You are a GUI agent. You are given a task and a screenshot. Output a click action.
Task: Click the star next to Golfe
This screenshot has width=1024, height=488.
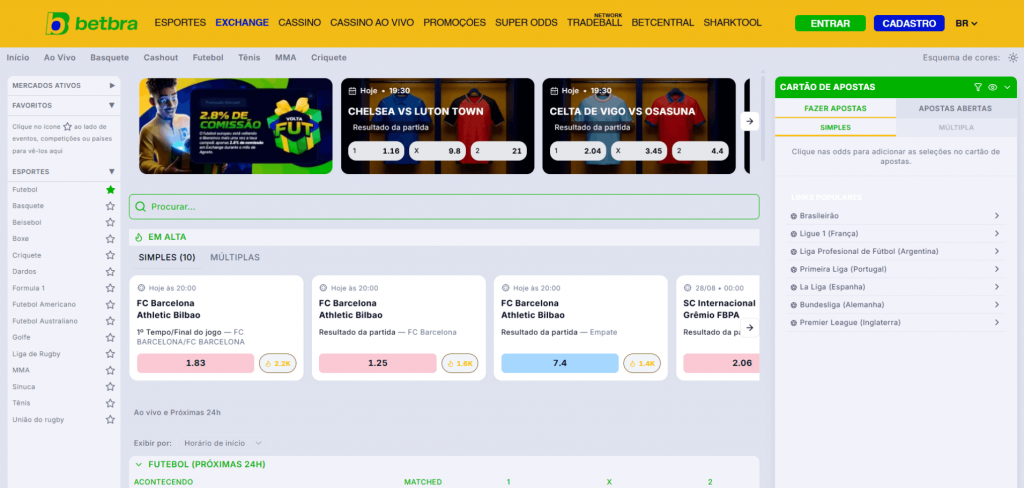pyautogui.click(x=110, y=337)
